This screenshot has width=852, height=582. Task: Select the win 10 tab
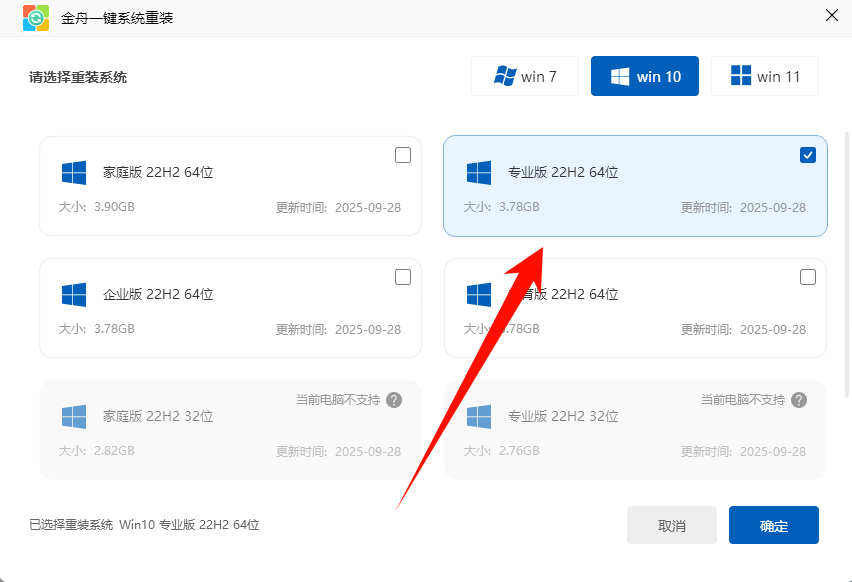pyautogui.click(x=644, y=75)
